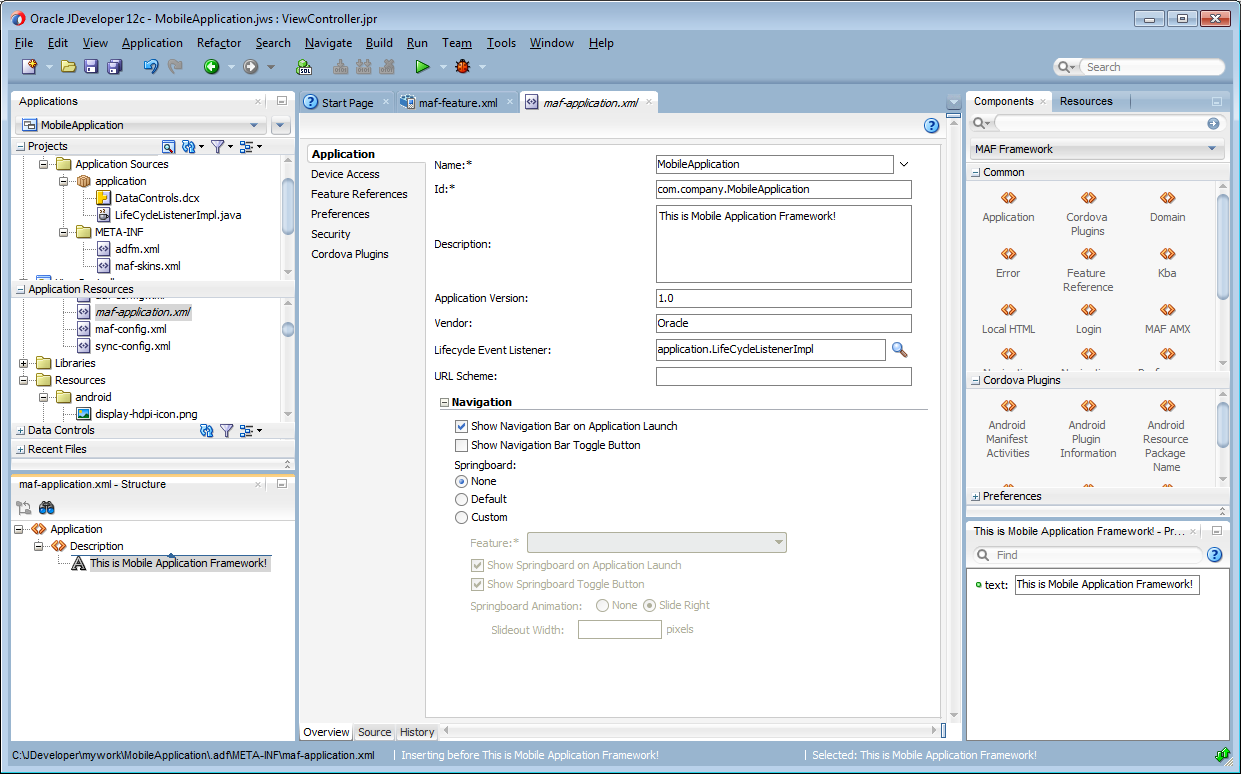1241x774 pixels.
Task: Select the Feature Reference component icon
Action: 1087,255
